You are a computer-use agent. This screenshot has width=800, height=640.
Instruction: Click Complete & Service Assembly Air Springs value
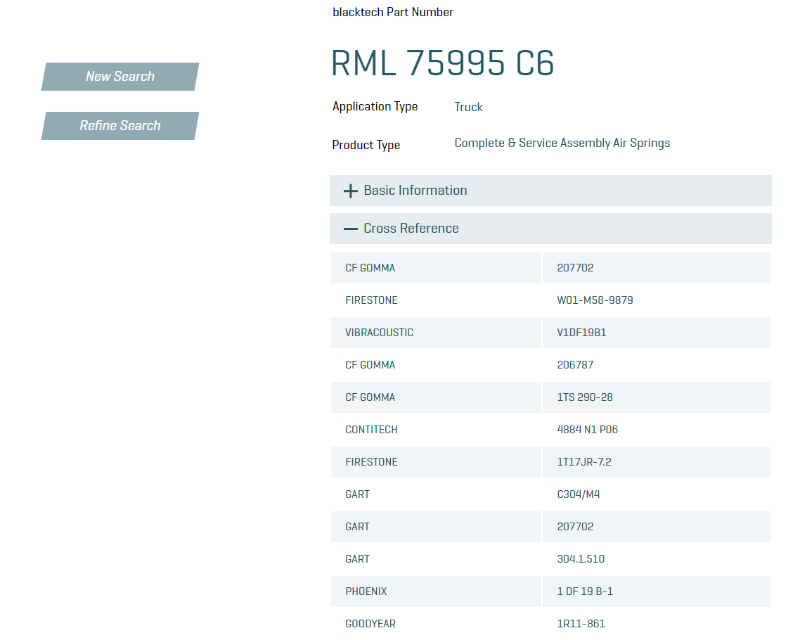tap(562, 143)
